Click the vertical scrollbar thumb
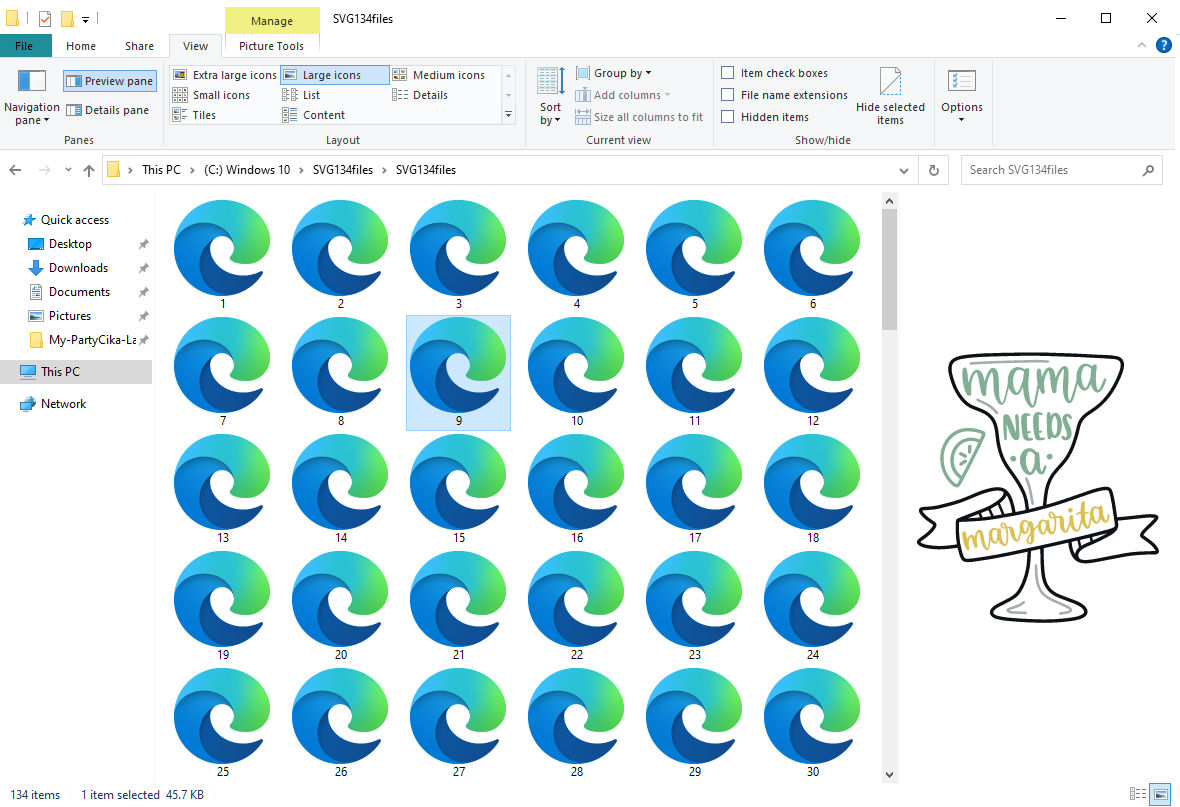This screenshot has height=807, width=1180. 890,270
